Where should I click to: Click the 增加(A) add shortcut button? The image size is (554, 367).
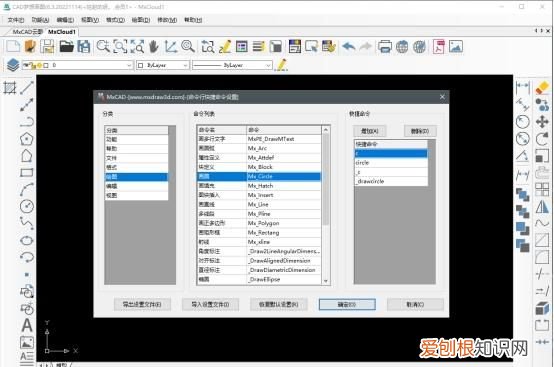click(x=370, y=131)
